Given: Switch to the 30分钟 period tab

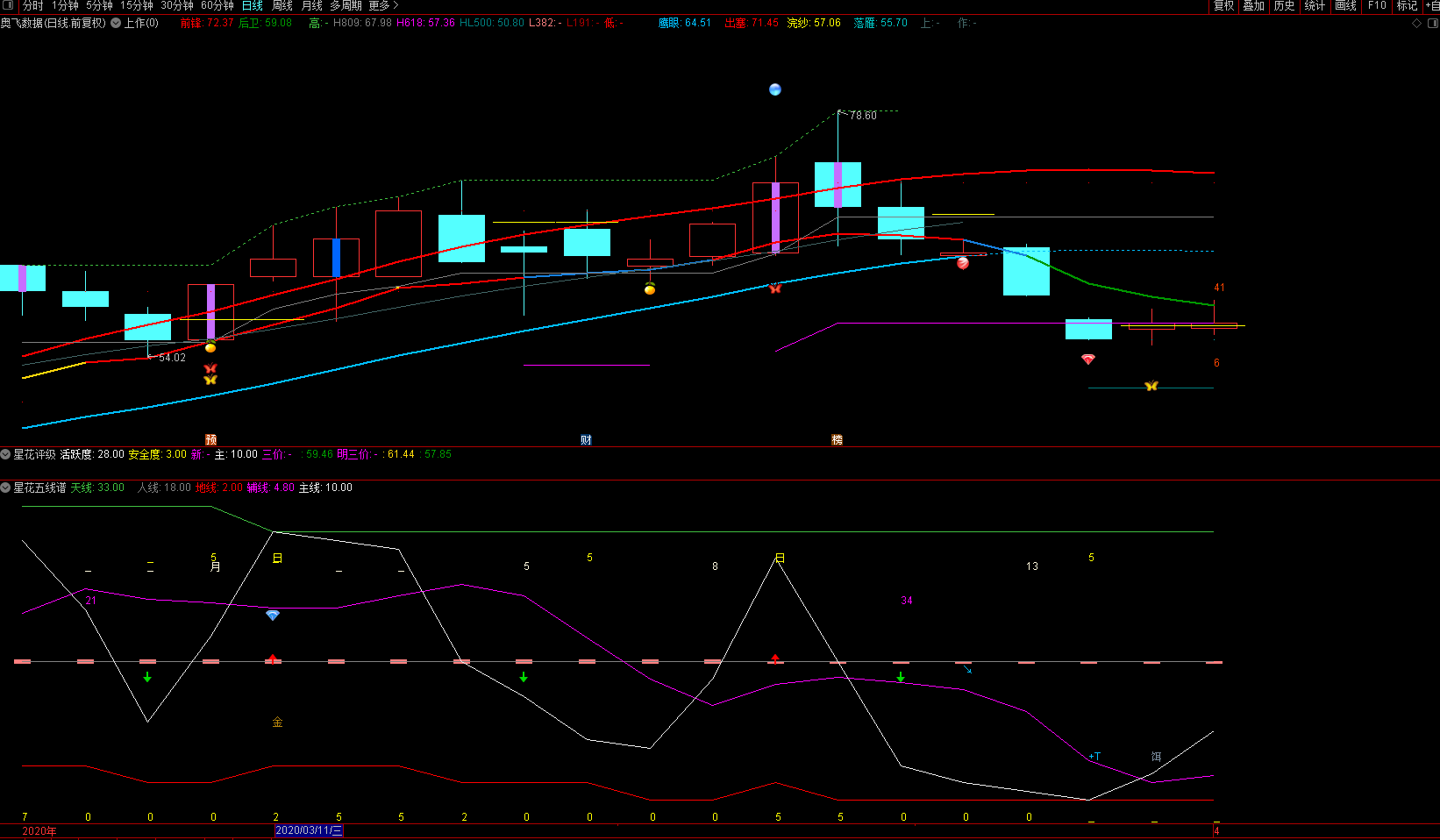Looking at the screenshot, I should [x=177, y=5].
